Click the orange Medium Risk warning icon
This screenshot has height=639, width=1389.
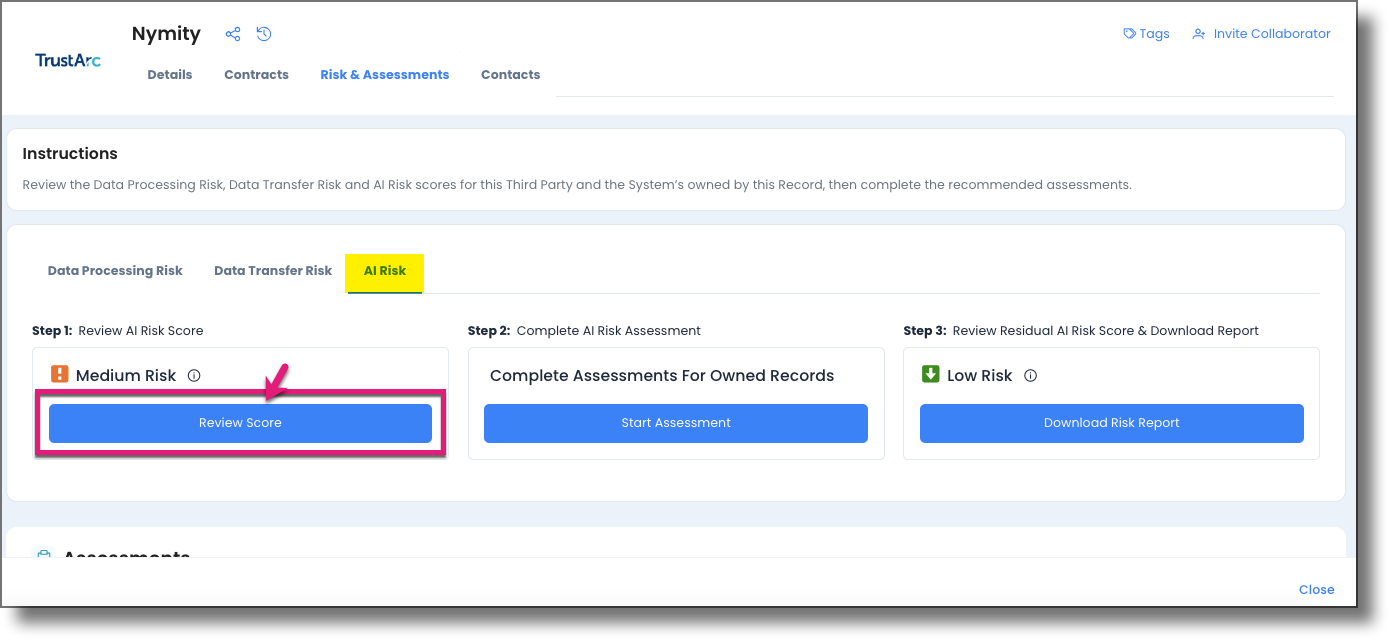[60, 375]
